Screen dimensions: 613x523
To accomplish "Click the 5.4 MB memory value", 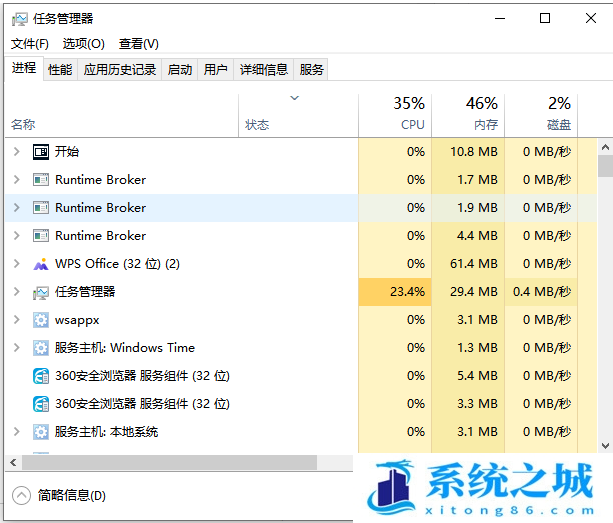I will click(477, 376).
